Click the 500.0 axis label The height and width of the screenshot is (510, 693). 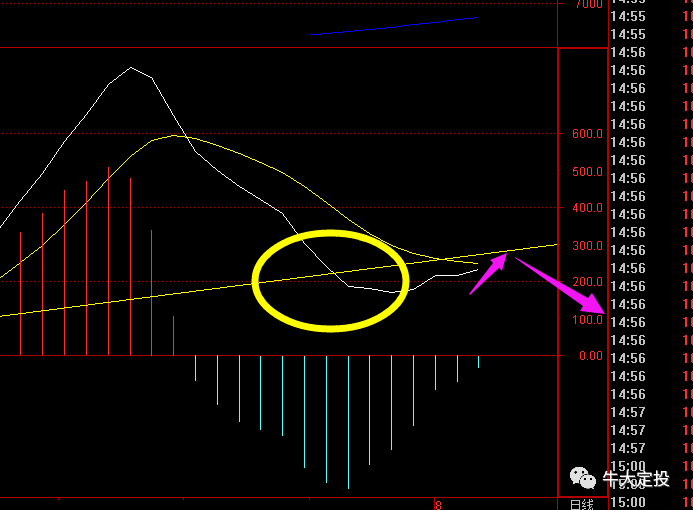587,171
